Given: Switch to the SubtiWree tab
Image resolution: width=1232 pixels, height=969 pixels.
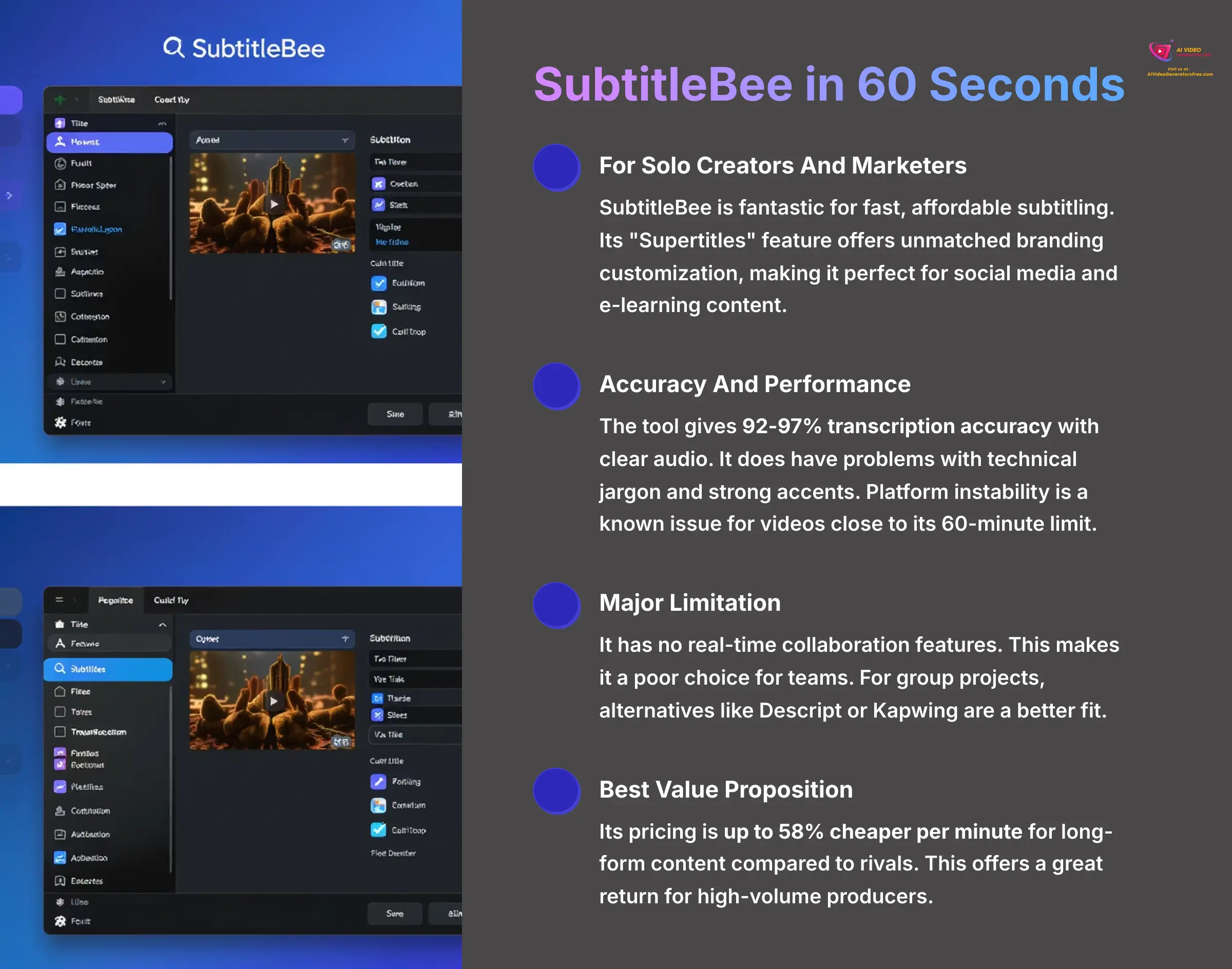Looking at the screenshot, I should (117, 100).
